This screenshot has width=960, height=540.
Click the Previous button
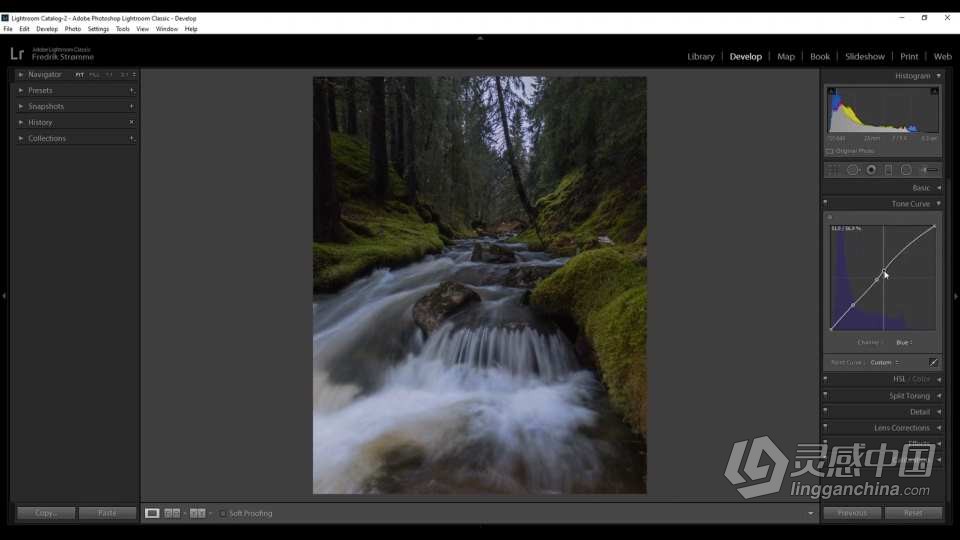pyautogui.click(x=852, y=513)
